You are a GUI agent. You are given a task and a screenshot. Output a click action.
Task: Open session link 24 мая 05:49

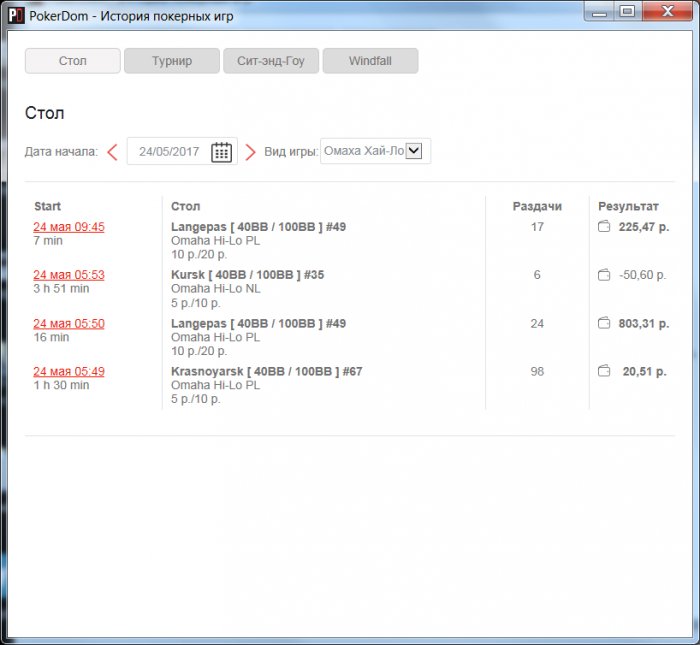pyautogui.click(x=69, y=371)
